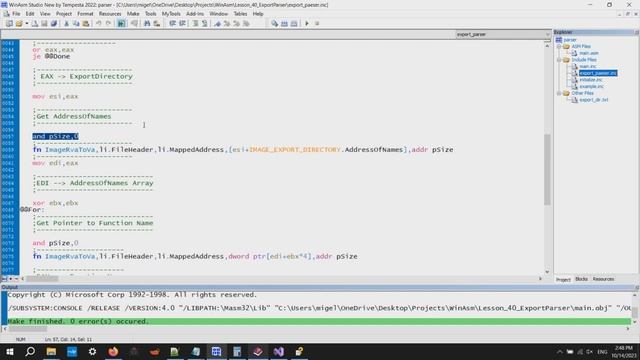The image size is (640, 360).
Task: Click the Save file toolbar icon
Action: point(44,24)
